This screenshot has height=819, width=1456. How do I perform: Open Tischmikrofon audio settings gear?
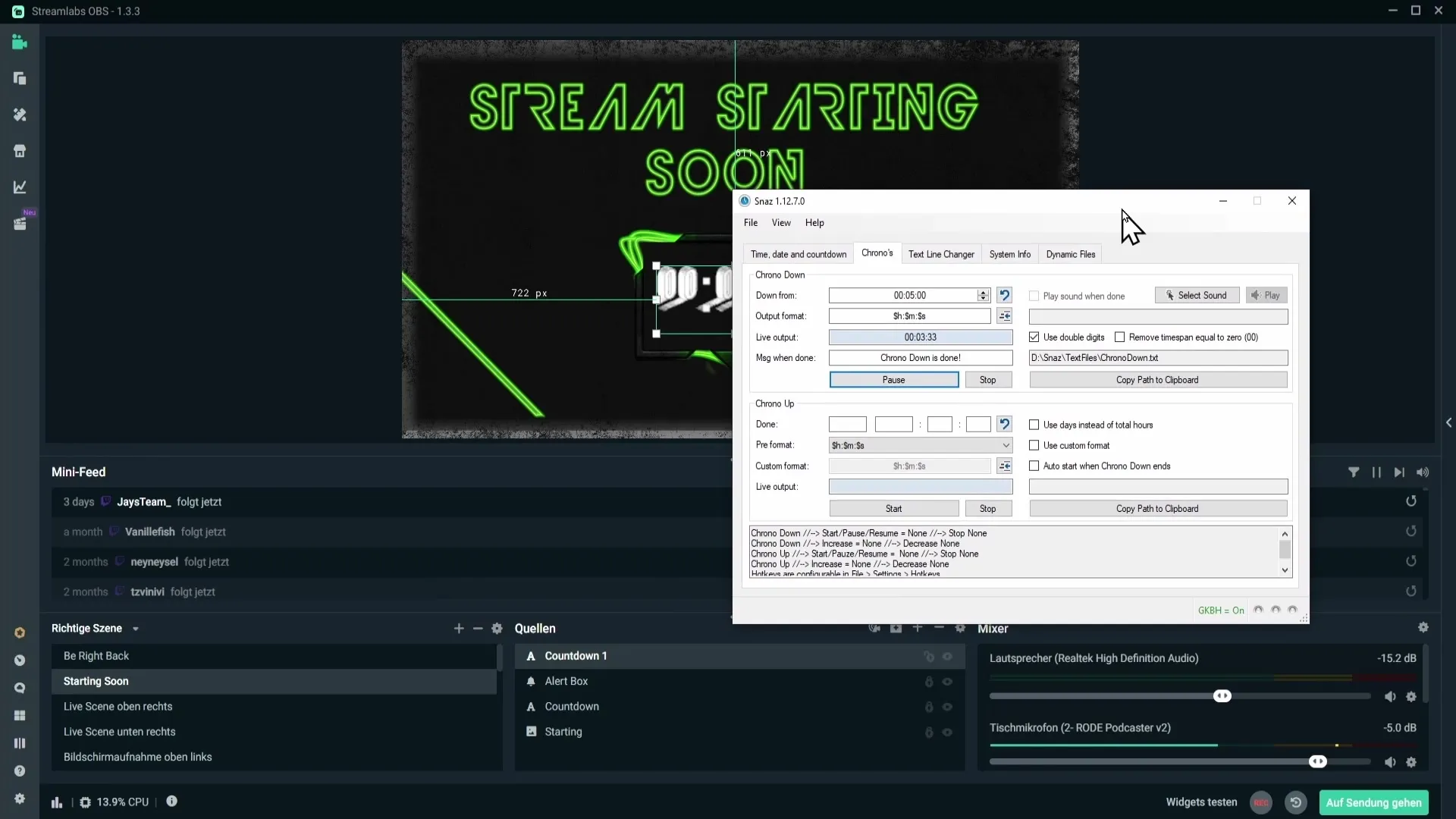pyautogui.click(x=1411, y=763)
